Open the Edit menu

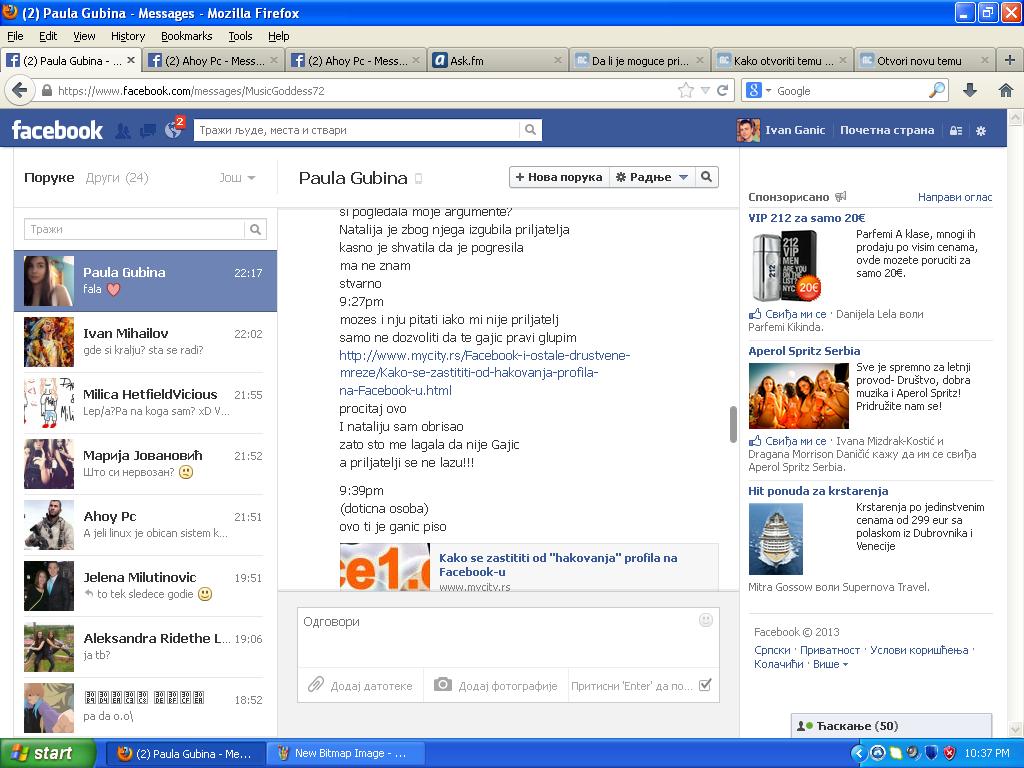point(48,36)
